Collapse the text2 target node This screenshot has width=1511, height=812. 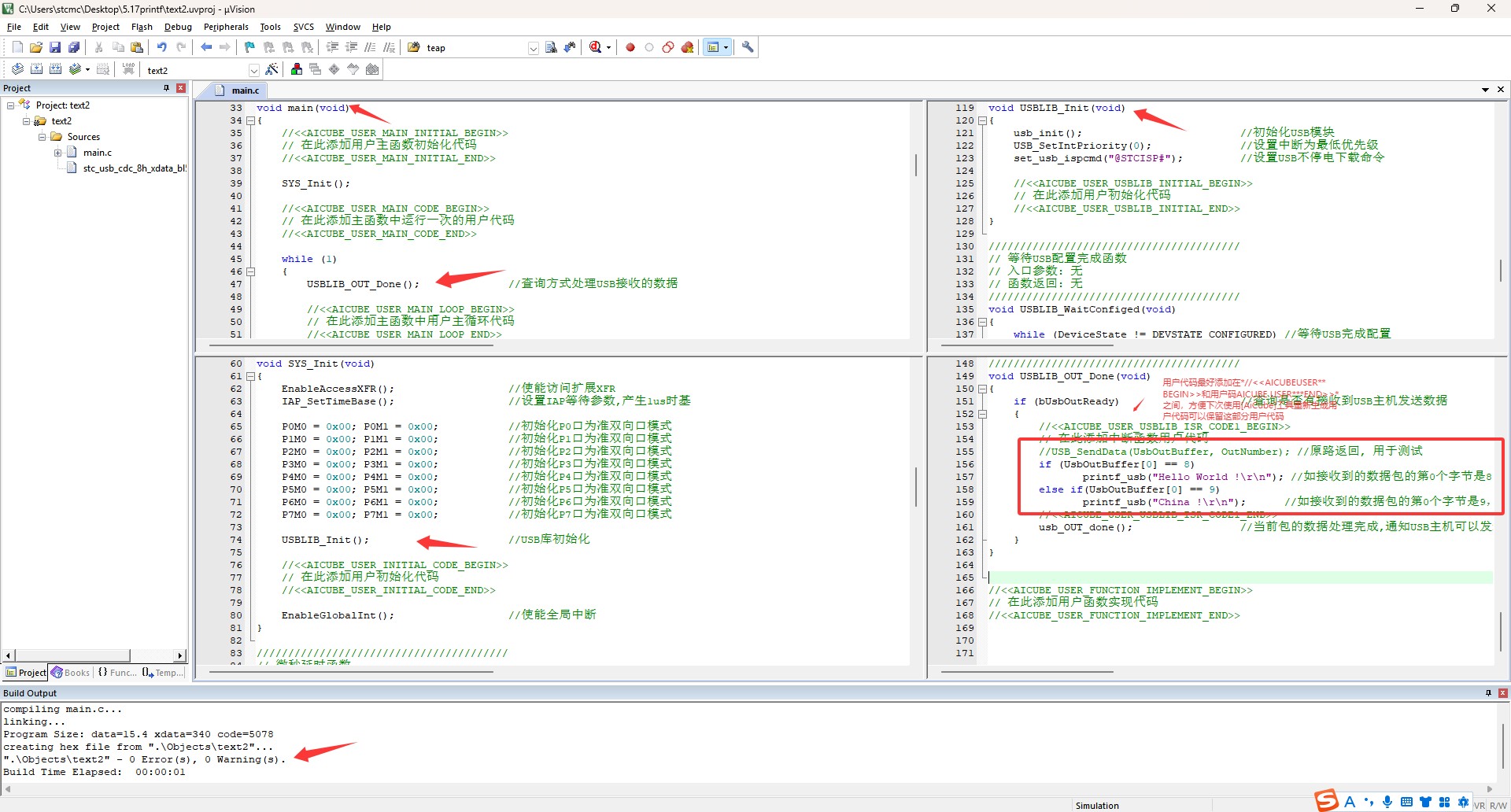tap(27, 121)
